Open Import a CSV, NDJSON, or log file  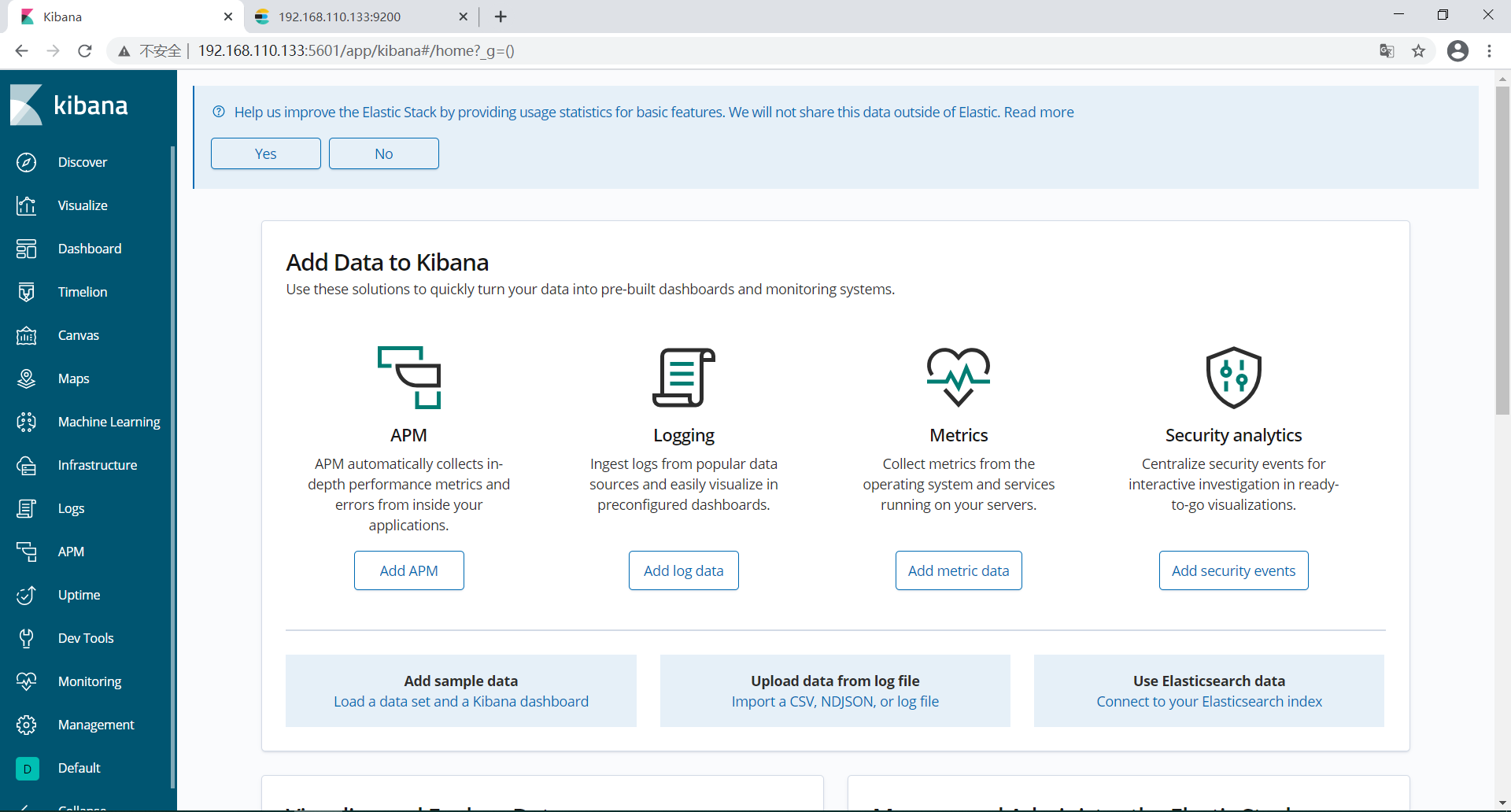835,701
